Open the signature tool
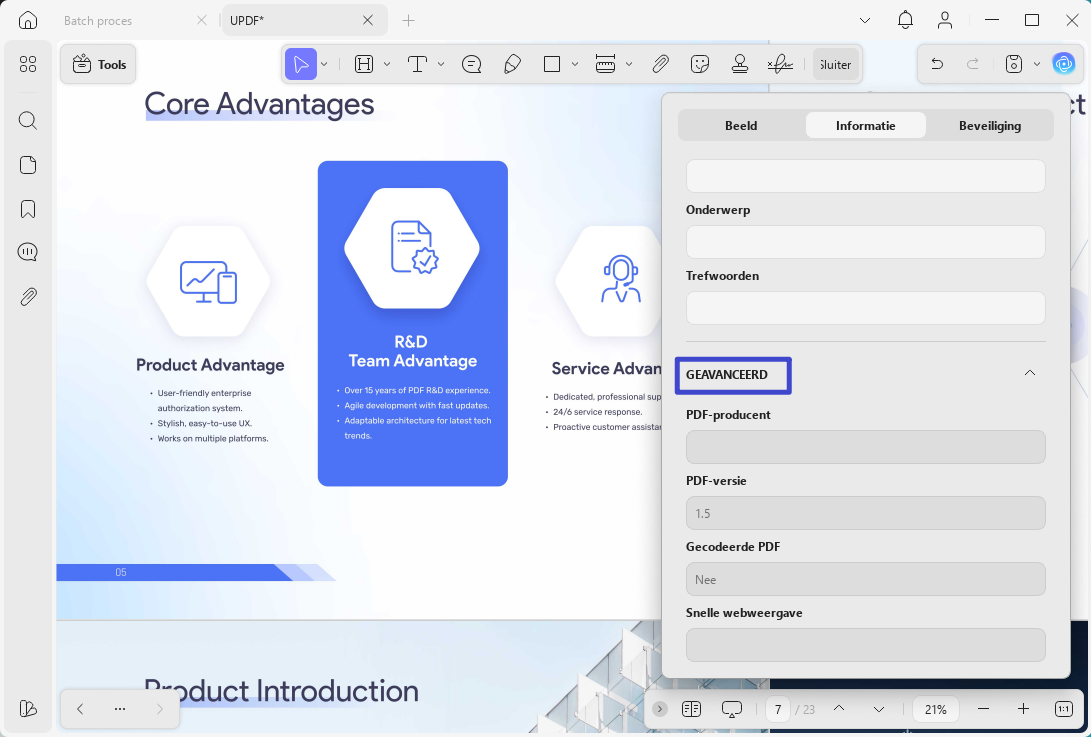Screen dimensions: 1091x737 [780, 65]
